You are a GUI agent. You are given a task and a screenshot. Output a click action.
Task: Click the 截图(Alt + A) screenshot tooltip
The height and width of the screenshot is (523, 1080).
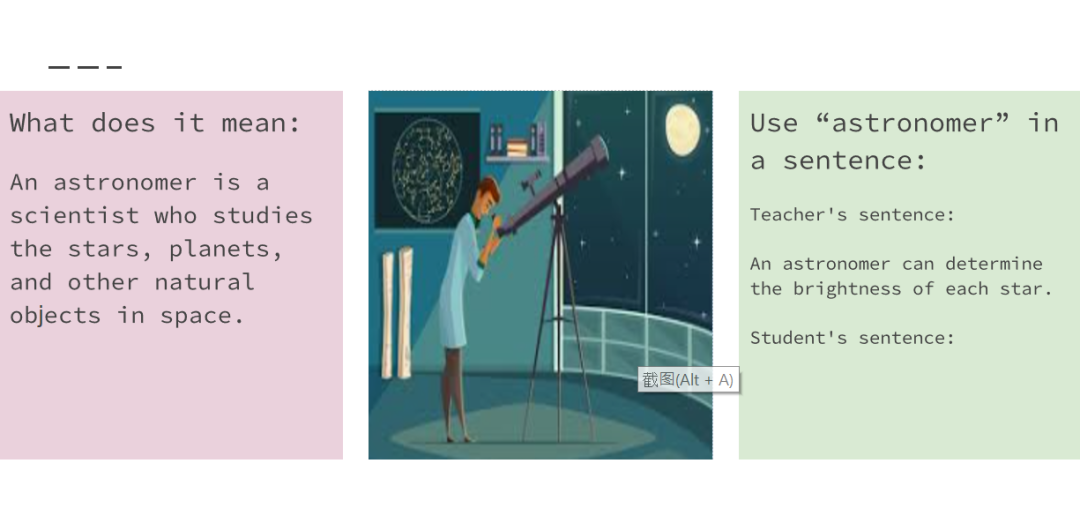pos(689,379)
